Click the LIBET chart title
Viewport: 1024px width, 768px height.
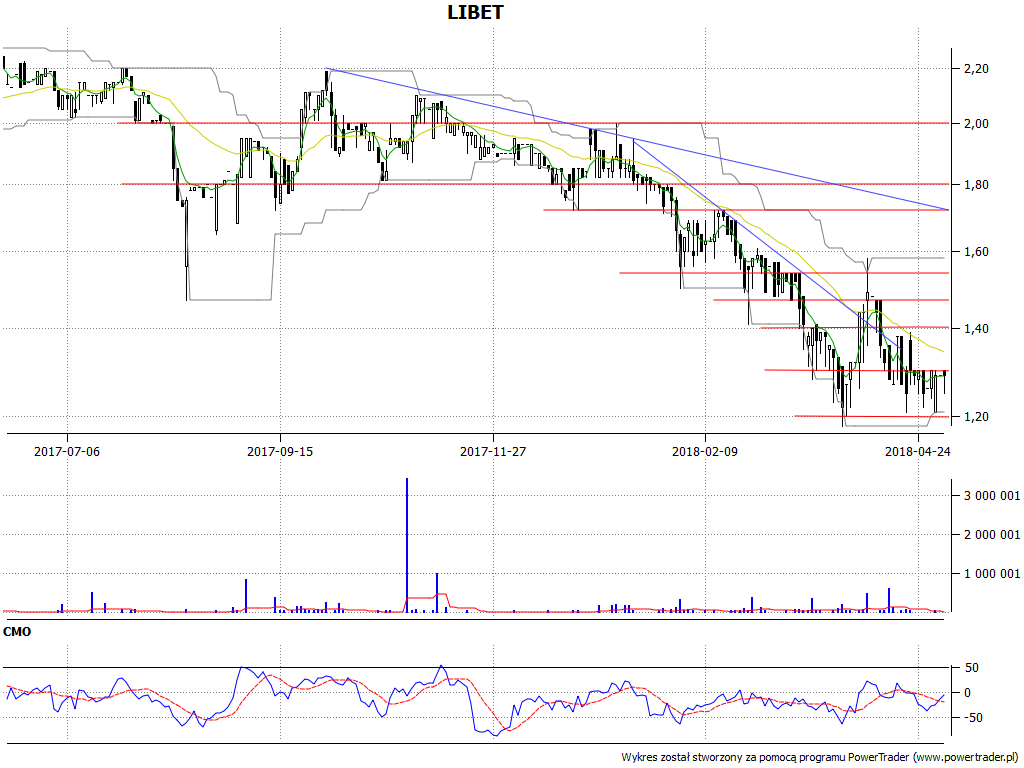(x=475, y=12)
